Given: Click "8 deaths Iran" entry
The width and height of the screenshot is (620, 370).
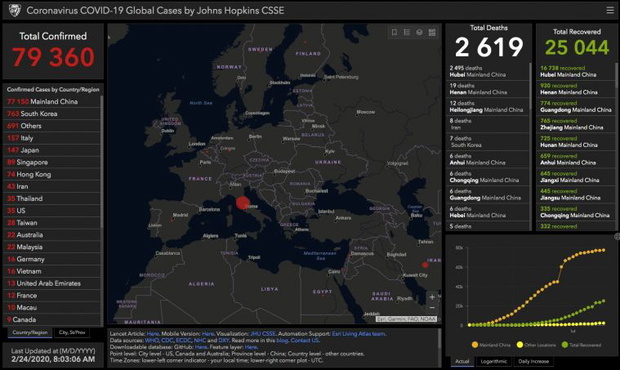Looking at the screenshot, I should [488, 124].
